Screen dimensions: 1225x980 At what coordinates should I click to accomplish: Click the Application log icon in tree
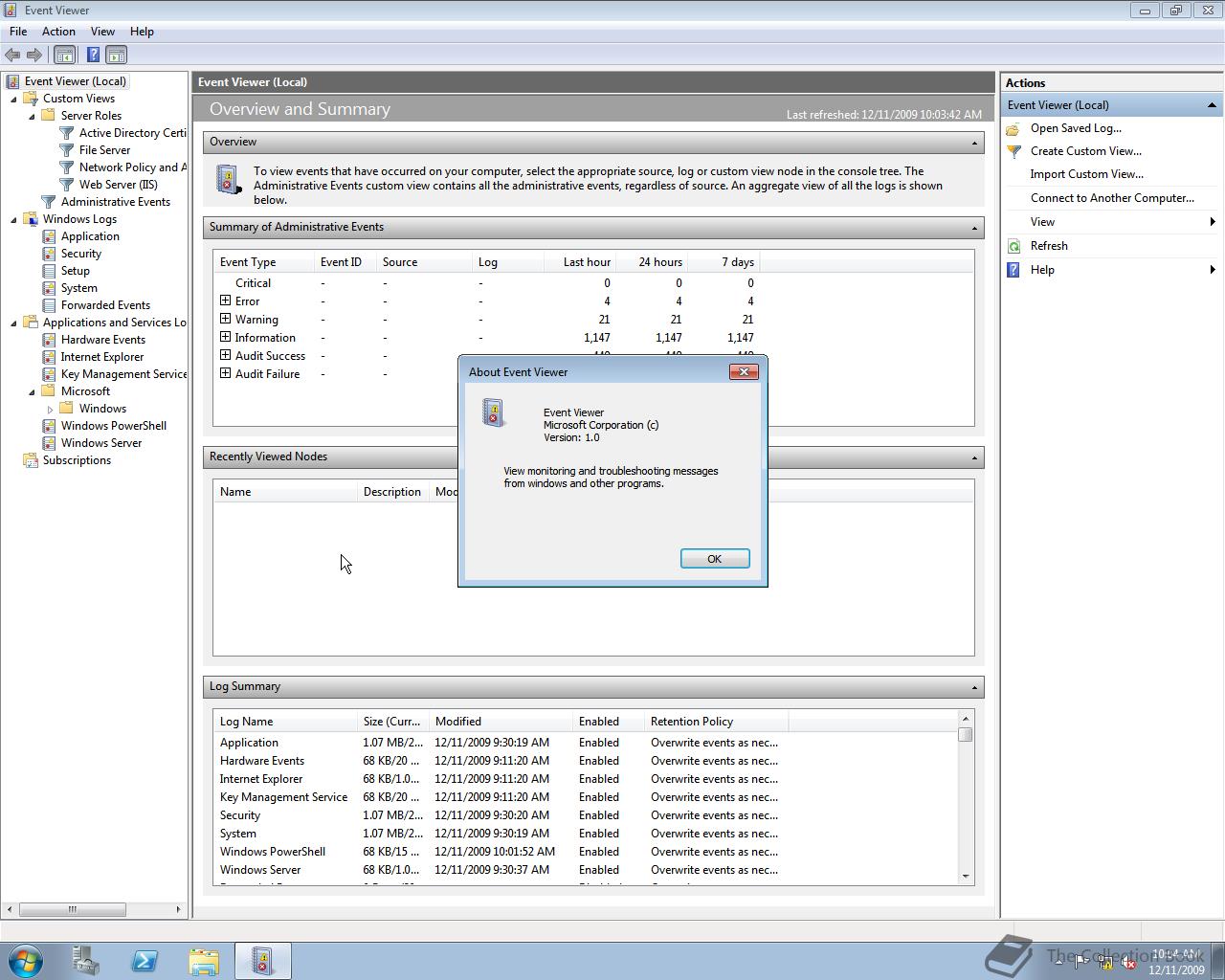tap(49, 236)
